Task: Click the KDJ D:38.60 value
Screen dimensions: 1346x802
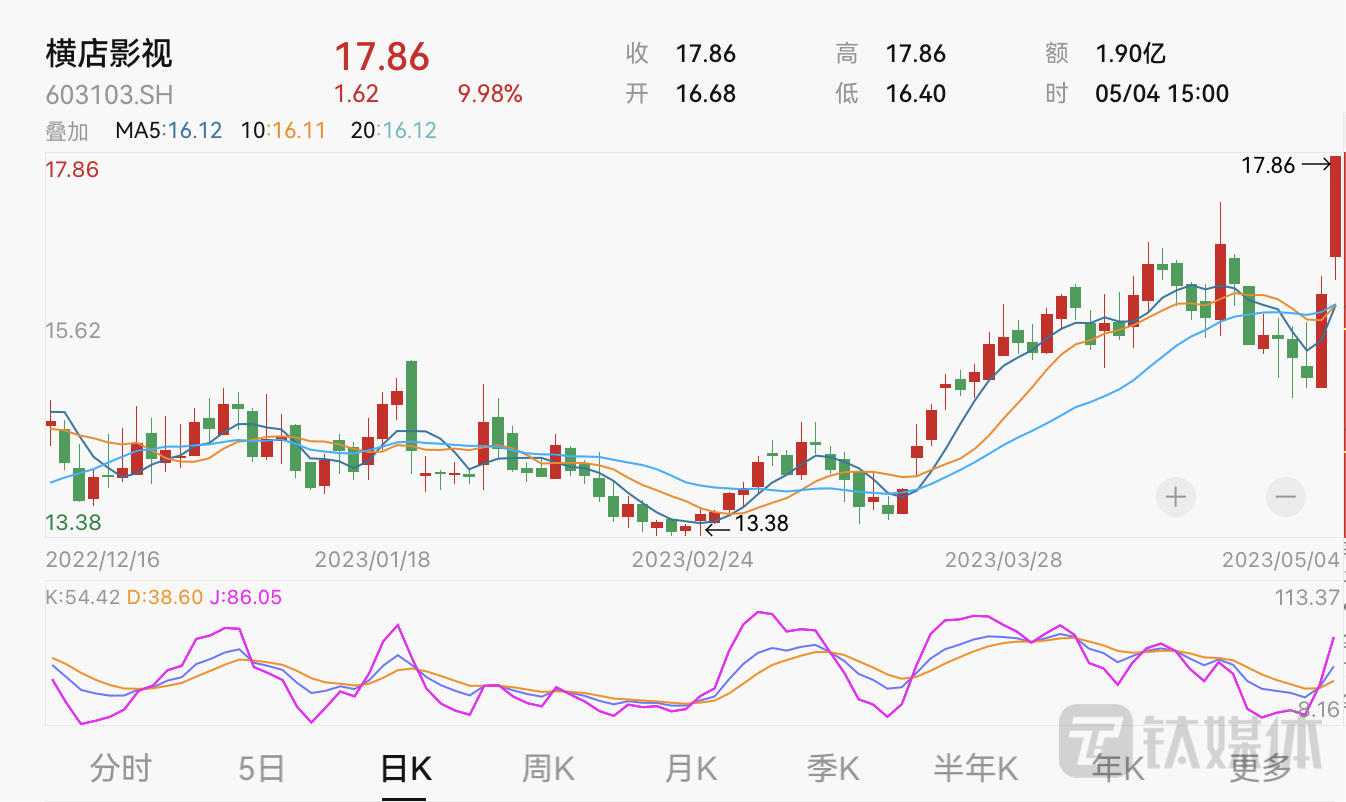Action: click(165, 597)
